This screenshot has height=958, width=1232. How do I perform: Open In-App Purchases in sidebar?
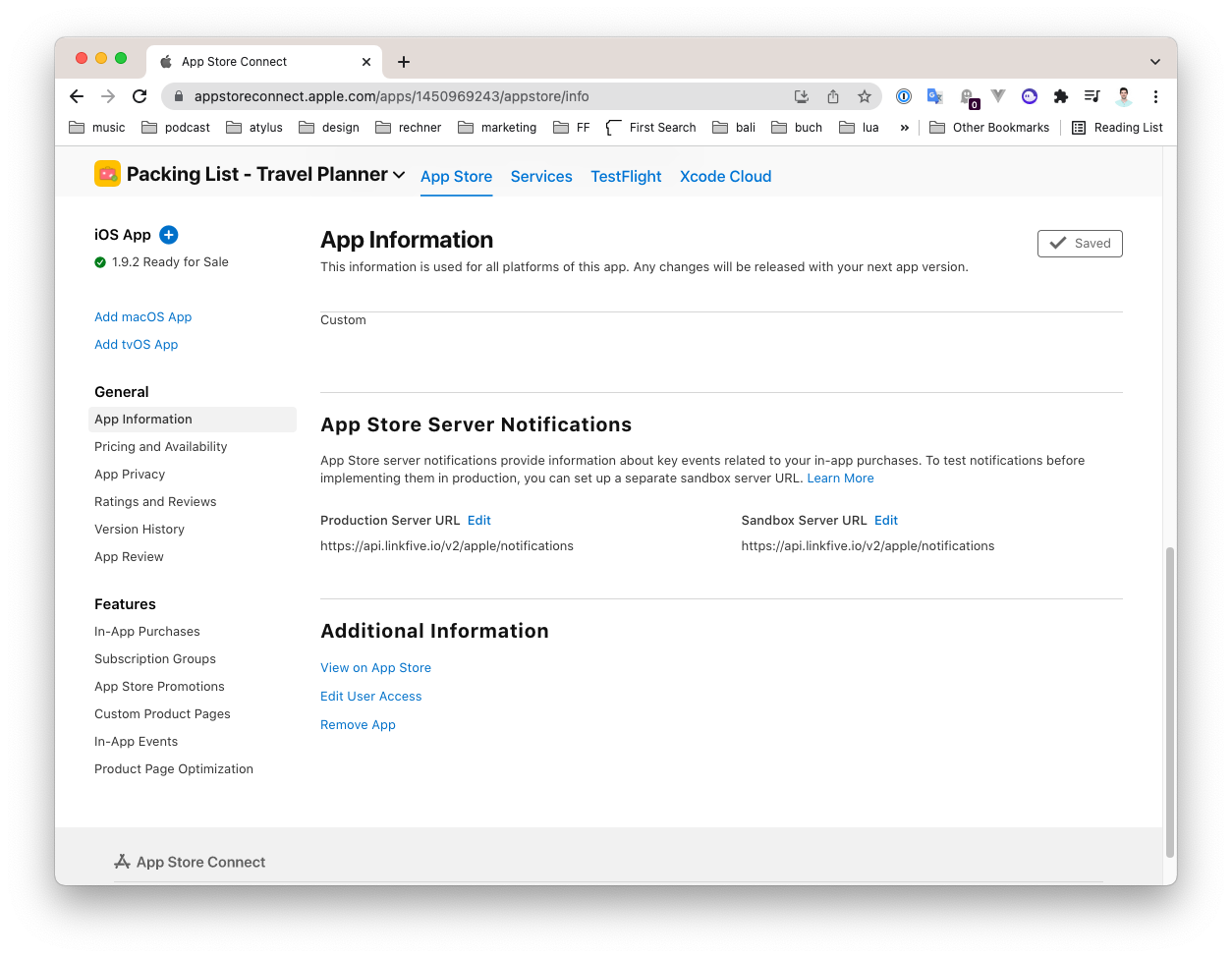147,632
